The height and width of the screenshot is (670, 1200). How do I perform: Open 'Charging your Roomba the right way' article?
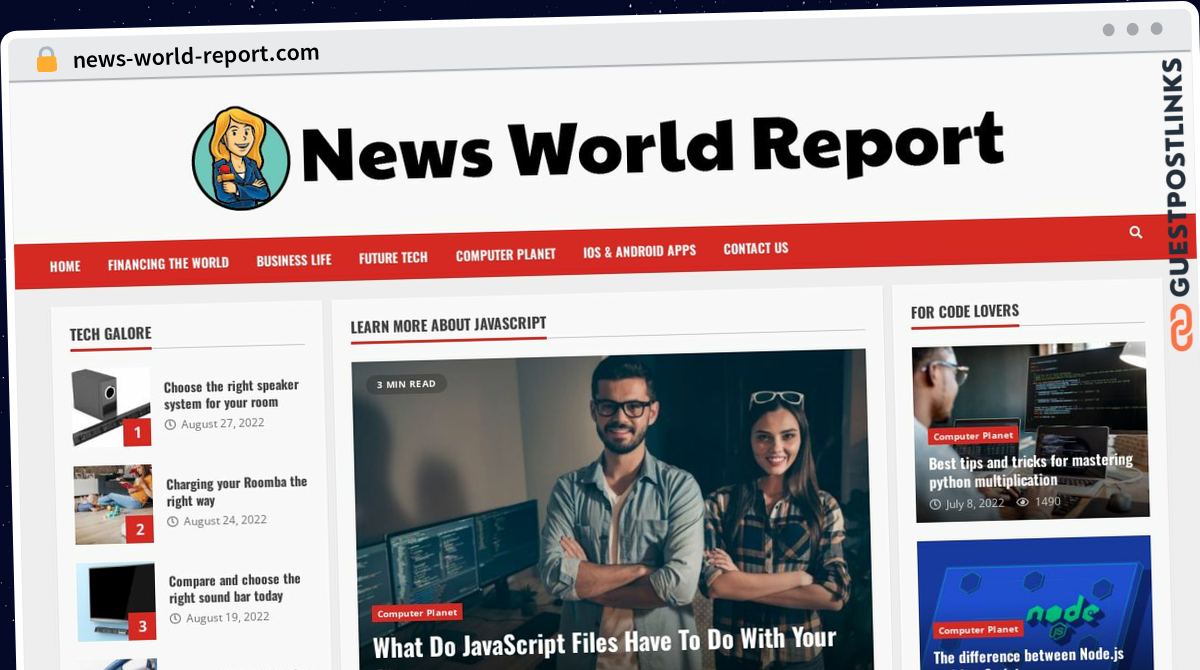tap(237, 491)
